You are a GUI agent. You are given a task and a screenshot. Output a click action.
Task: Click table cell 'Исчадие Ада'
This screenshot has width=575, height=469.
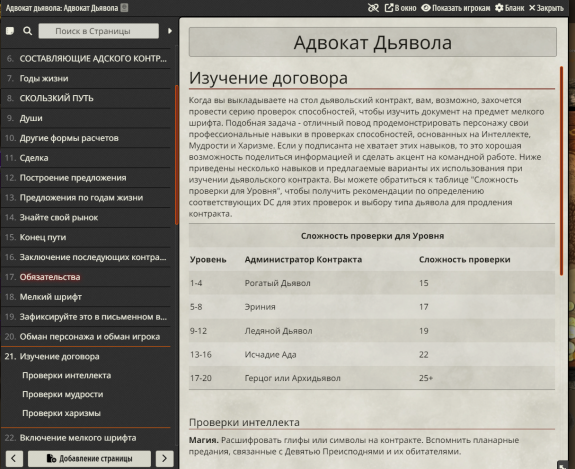(x=270, y=355)
